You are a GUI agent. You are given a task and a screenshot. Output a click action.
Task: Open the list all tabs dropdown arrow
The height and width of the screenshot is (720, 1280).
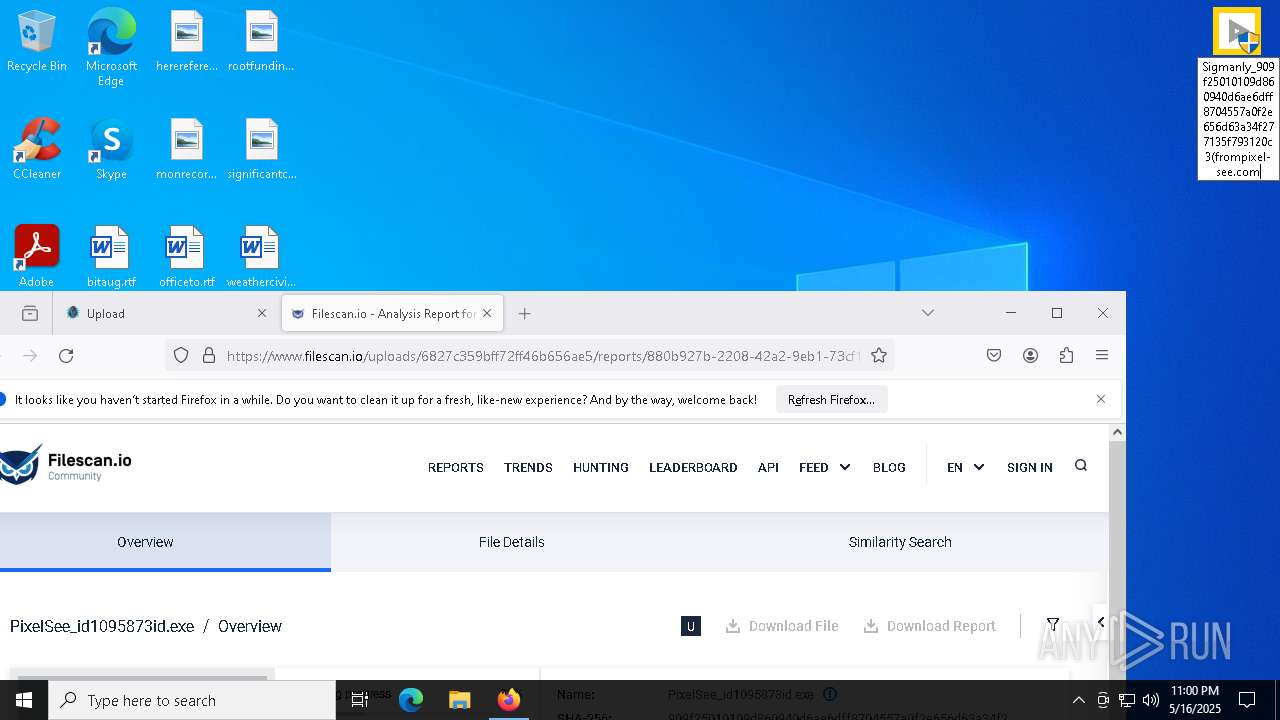[x=928, y=313]
